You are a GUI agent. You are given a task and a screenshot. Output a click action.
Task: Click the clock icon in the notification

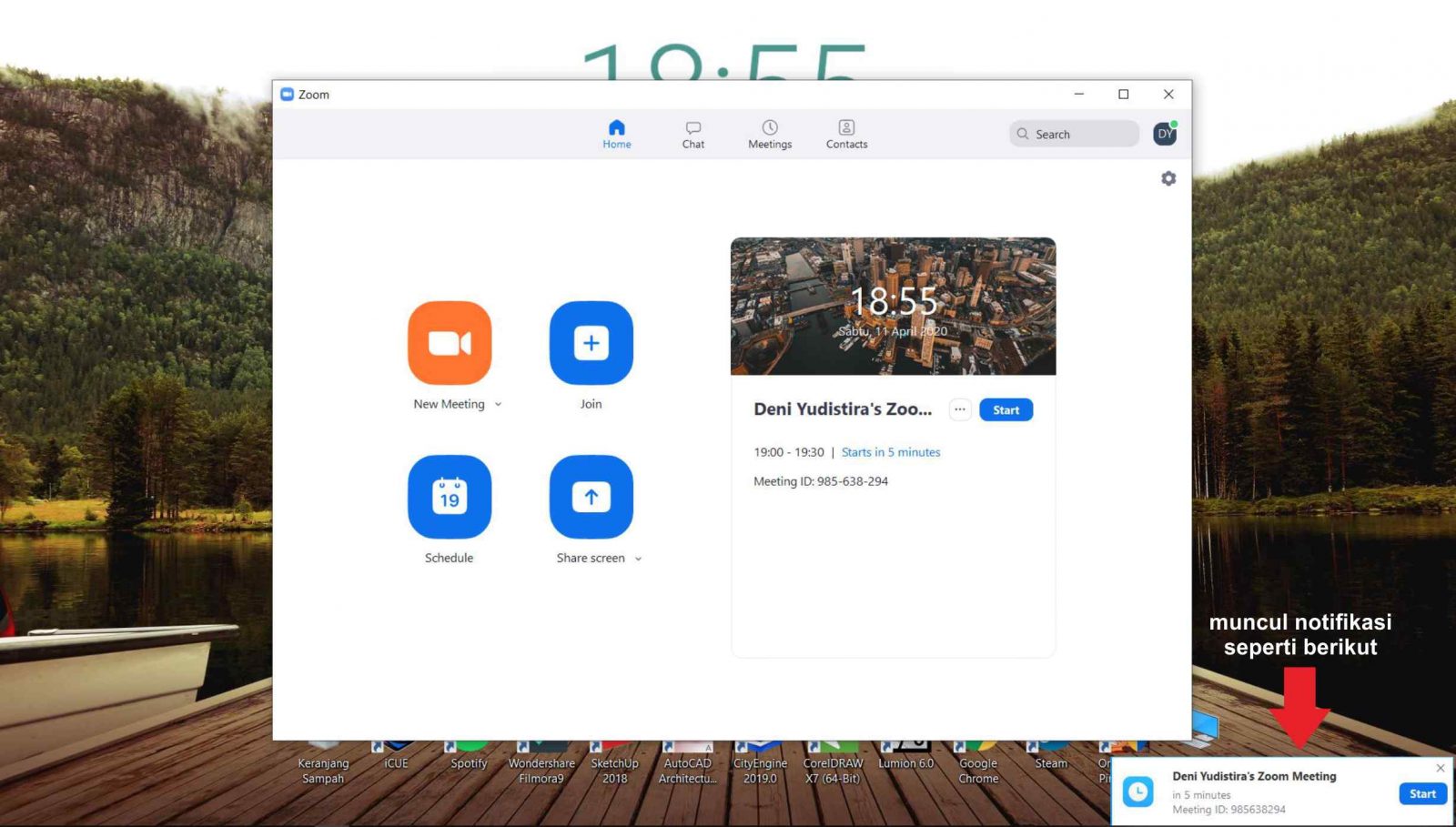tap(1137, 792)
